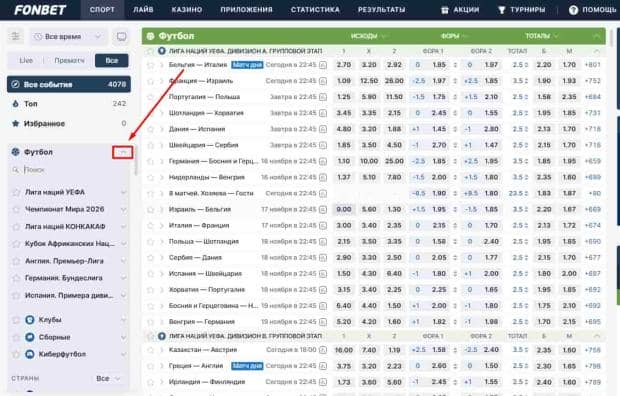Click Все события with 4078 events
The image size is (620, 396).
[69, 84]
